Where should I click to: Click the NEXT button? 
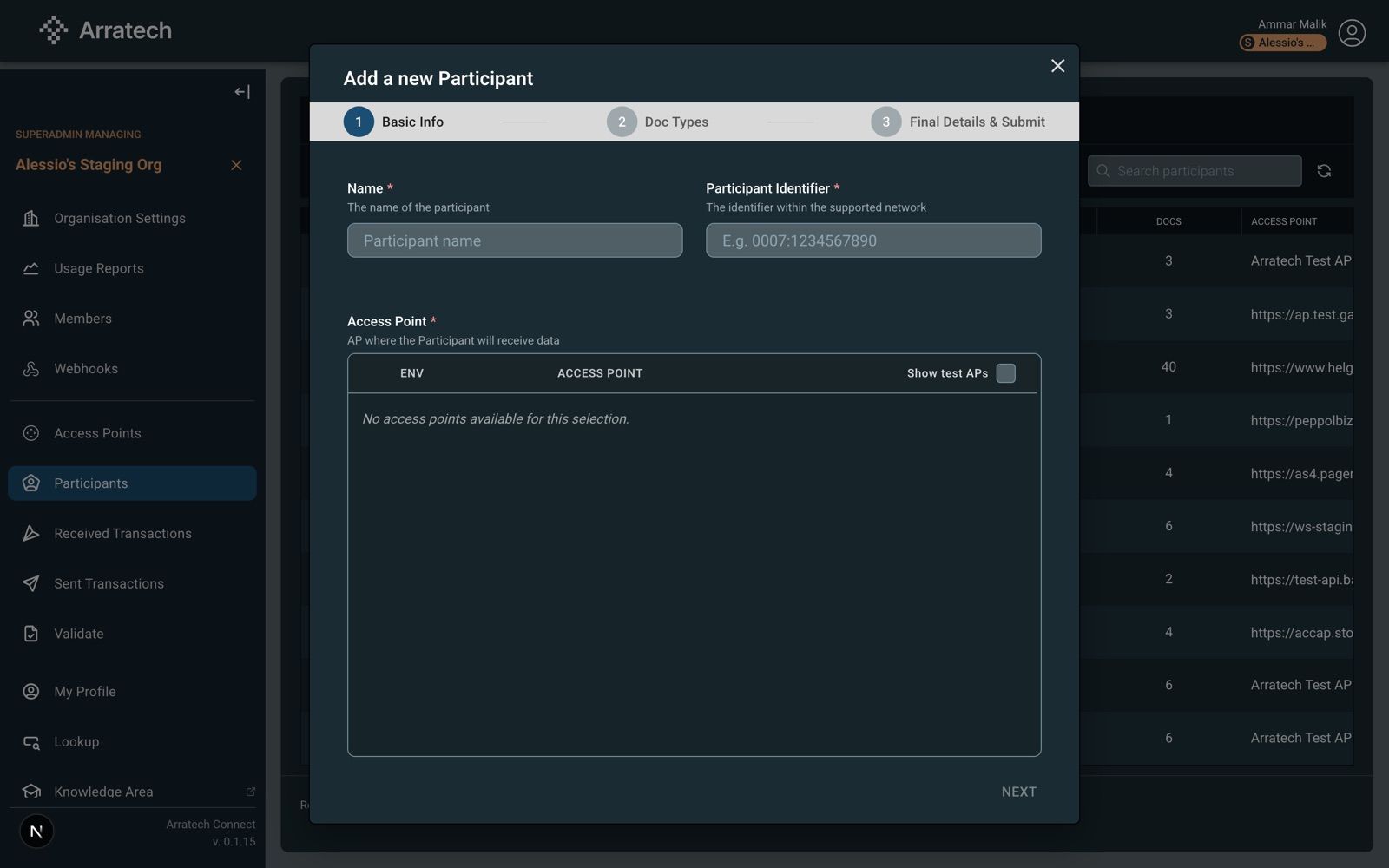coord(1018,792)
